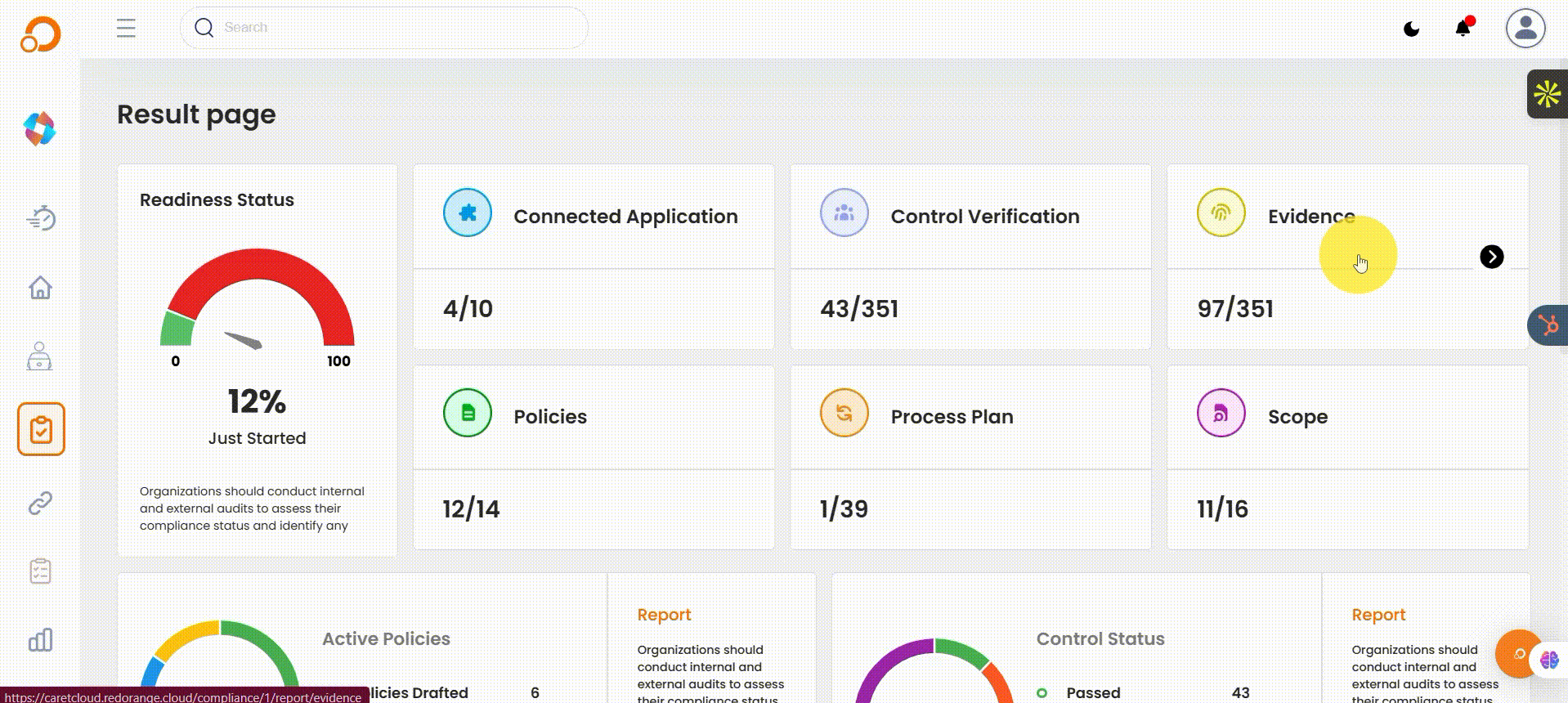
Task: Toggle the hamburger sidebar menu
Action: click(x=126, y=29)
